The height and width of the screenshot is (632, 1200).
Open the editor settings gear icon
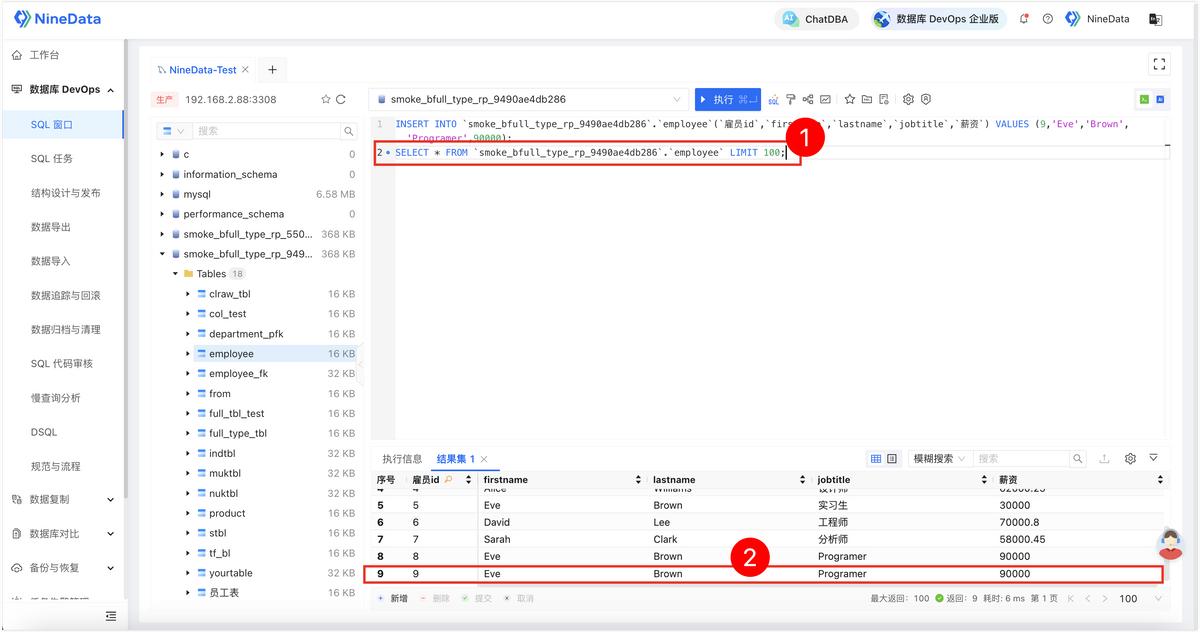pyautogui.click(x=908, y=99)
